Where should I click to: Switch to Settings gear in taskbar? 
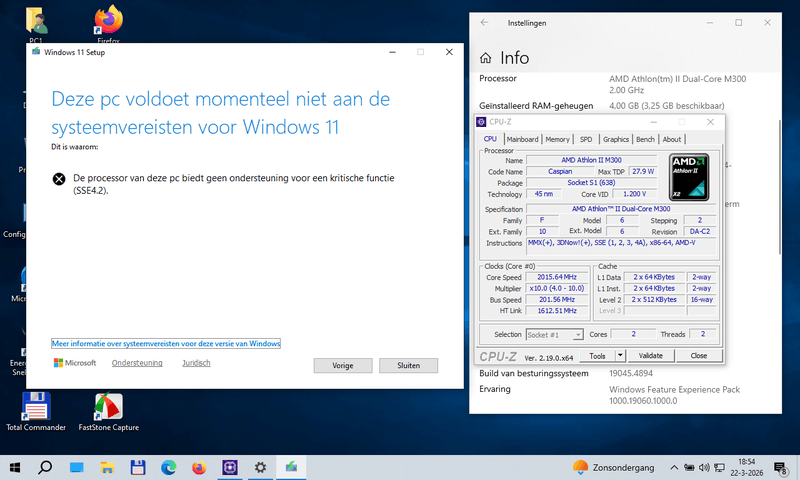point(260,467)
